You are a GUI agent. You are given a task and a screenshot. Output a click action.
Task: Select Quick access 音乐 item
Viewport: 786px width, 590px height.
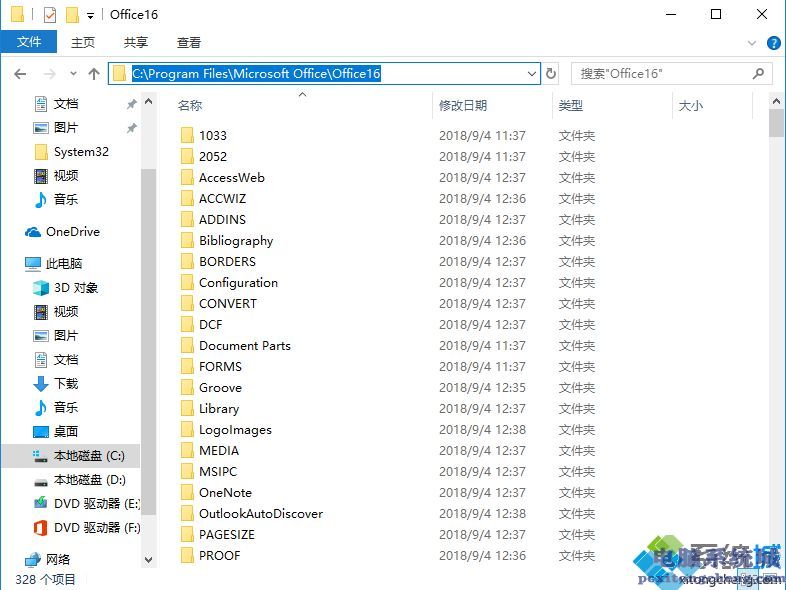(x=66, y=200)
